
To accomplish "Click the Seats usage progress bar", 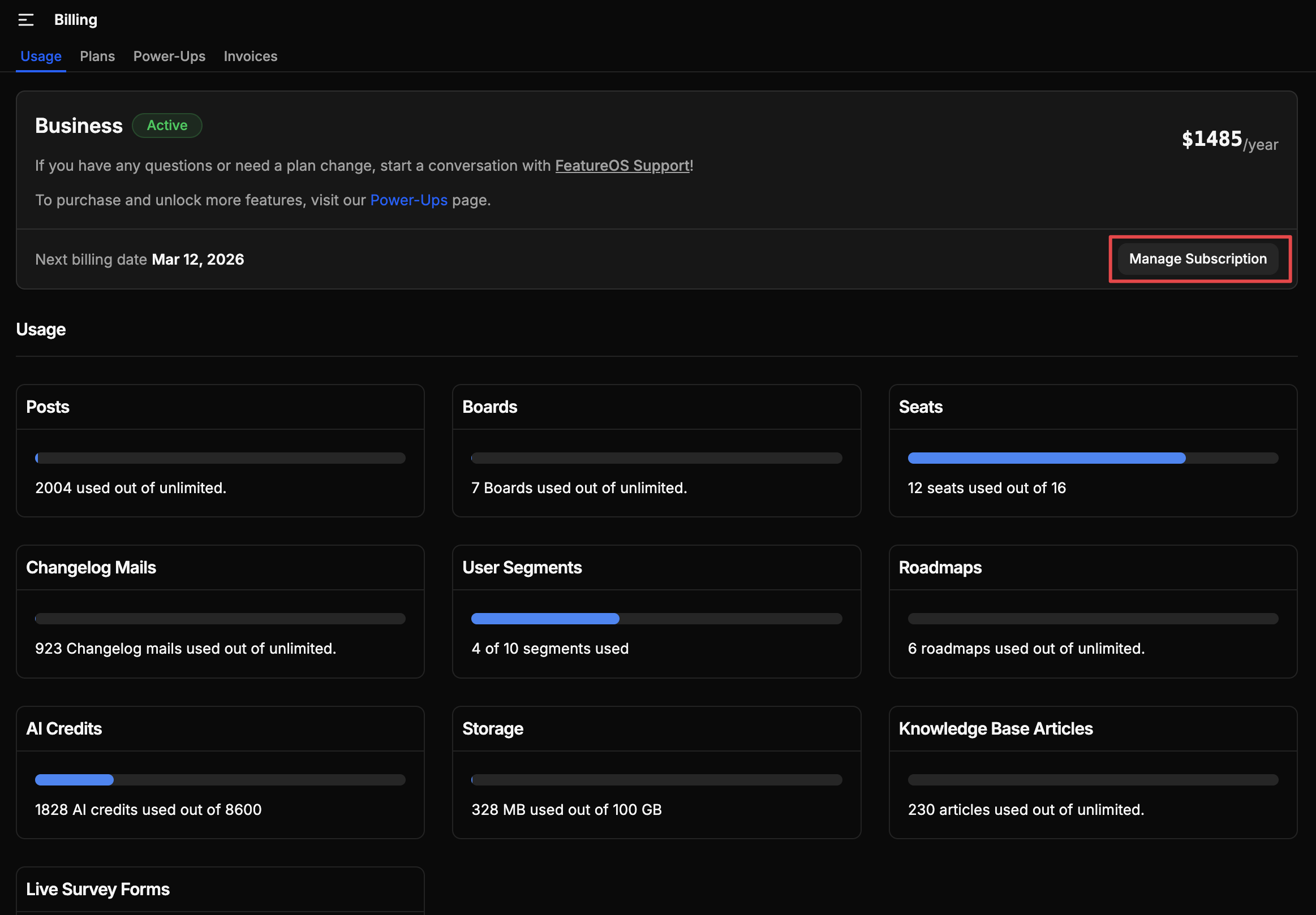I will pyautogui.click(x=1092, y=458).
